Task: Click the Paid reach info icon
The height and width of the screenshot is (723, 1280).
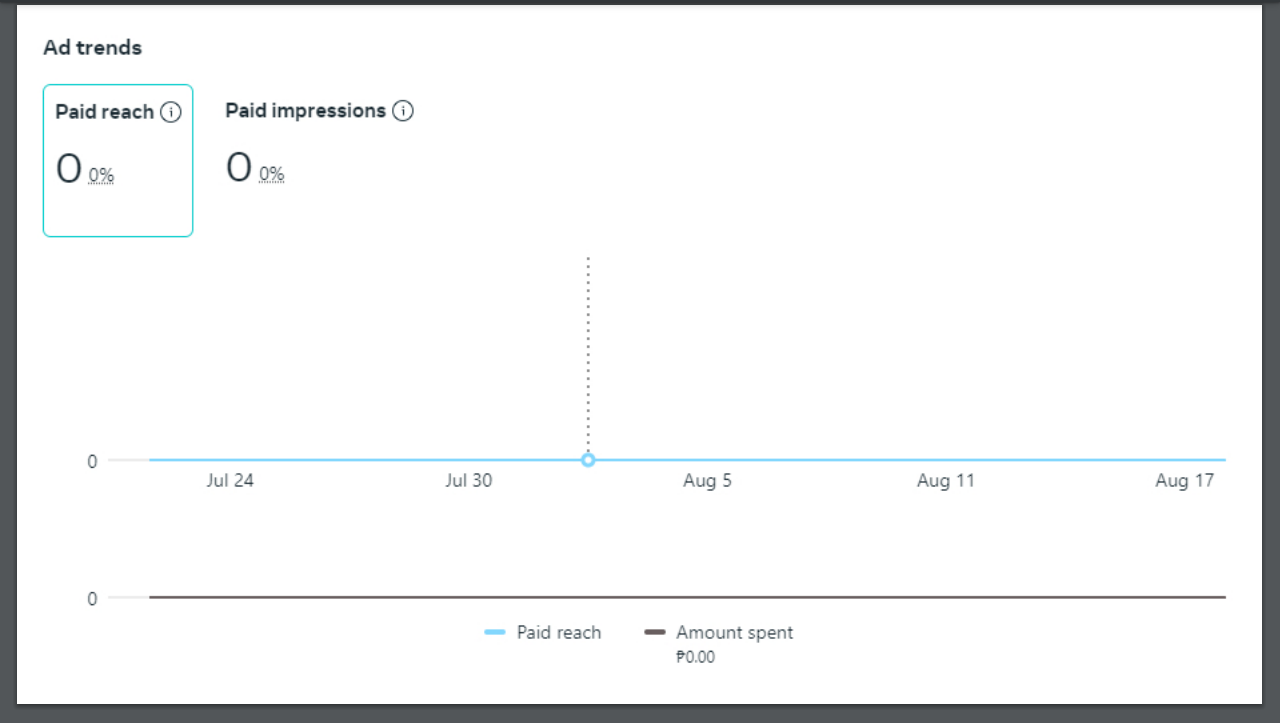Action: [171, 112]
